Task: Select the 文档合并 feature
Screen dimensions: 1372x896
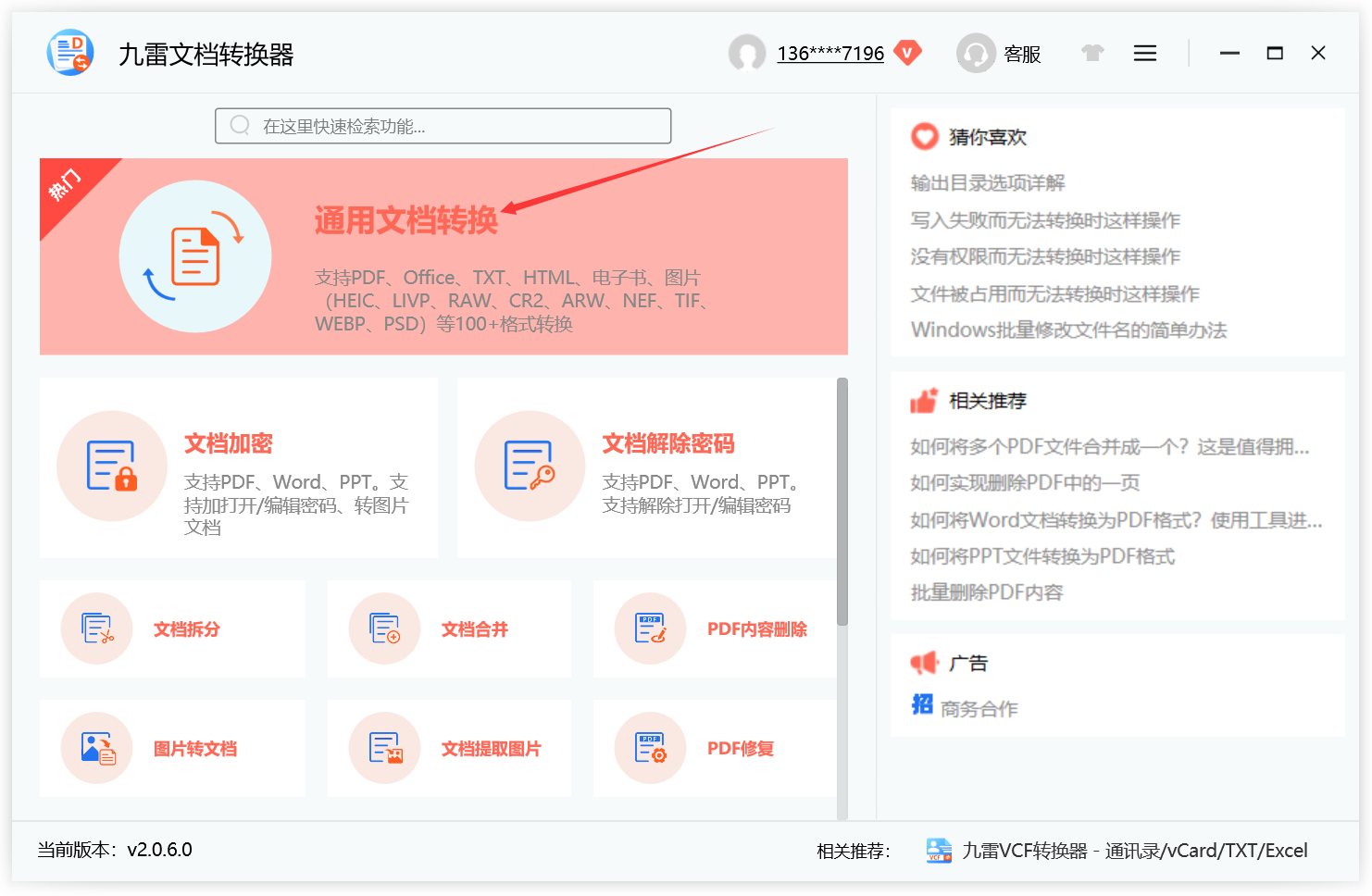Action: tap(449, 629)
